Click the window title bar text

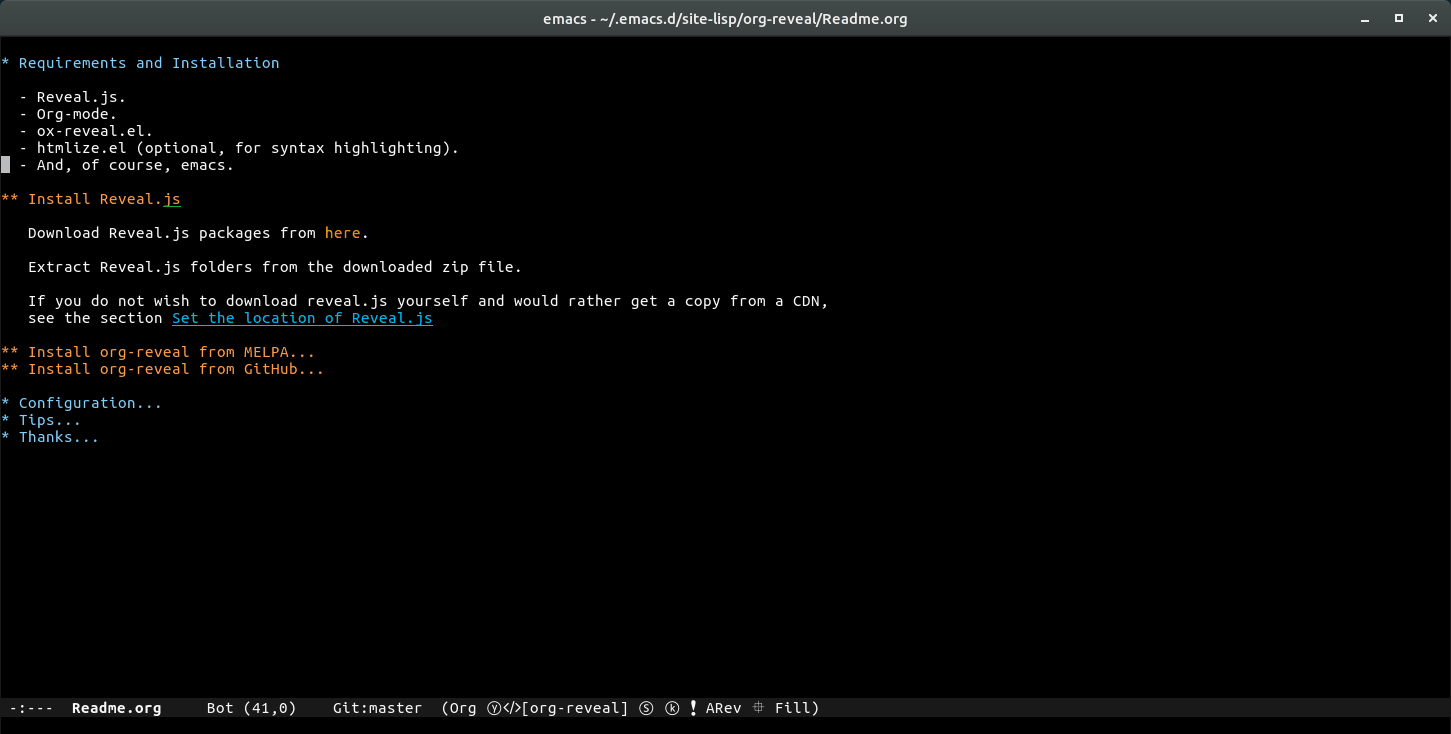(725, 18)
